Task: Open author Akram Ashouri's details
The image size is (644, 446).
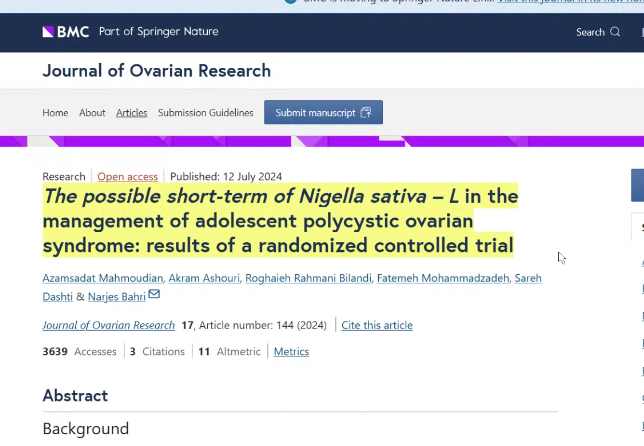Action: (x=203, y=278)
